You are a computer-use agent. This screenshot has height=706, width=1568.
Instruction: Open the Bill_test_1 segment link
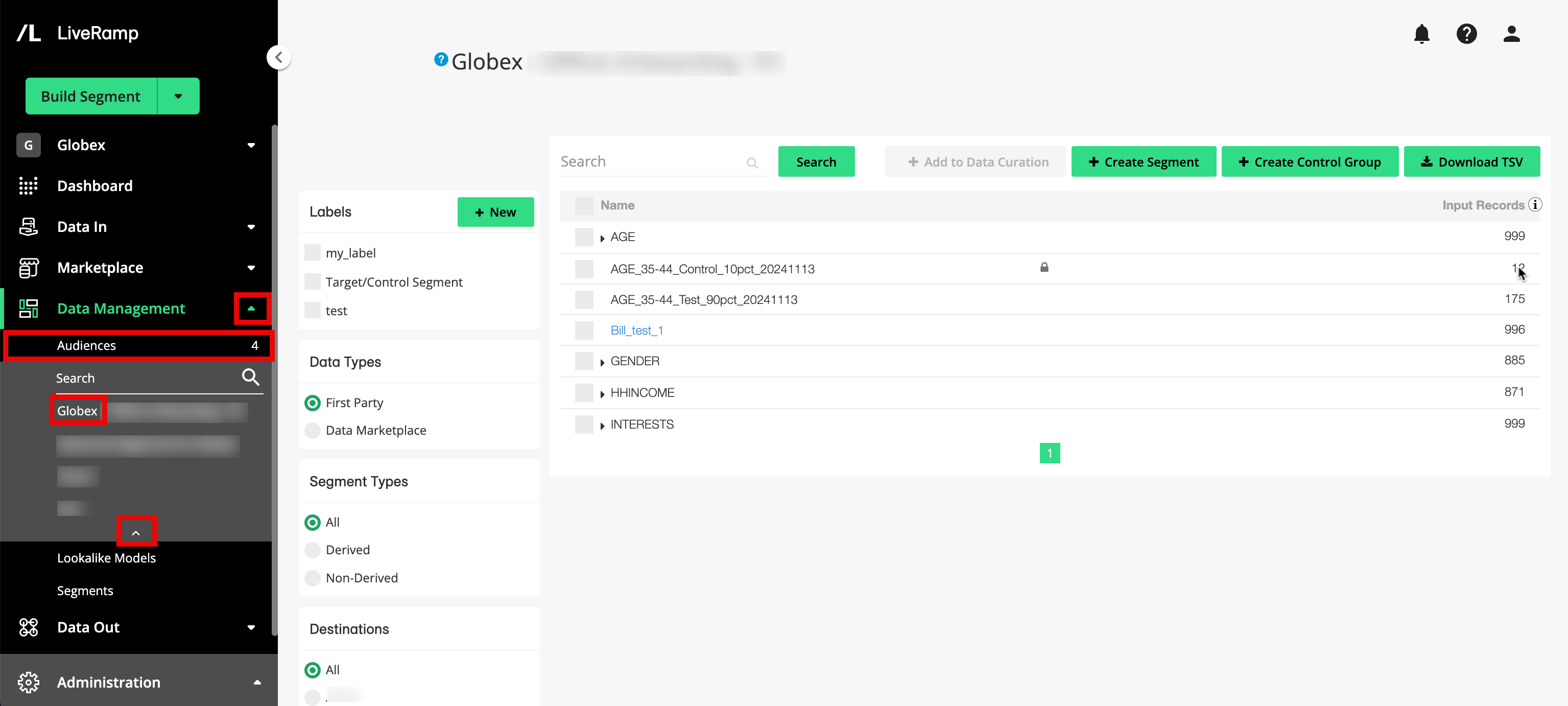[636, 330]
